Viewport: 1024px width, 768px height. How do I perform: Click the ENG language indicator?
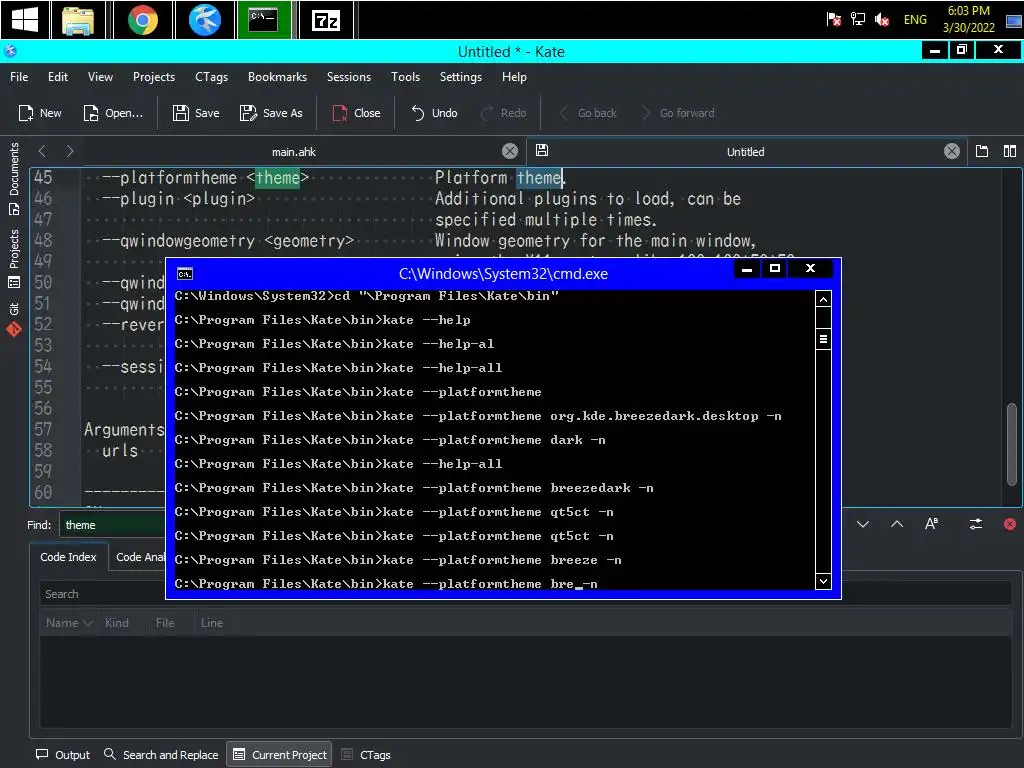[x=915, y=20]
